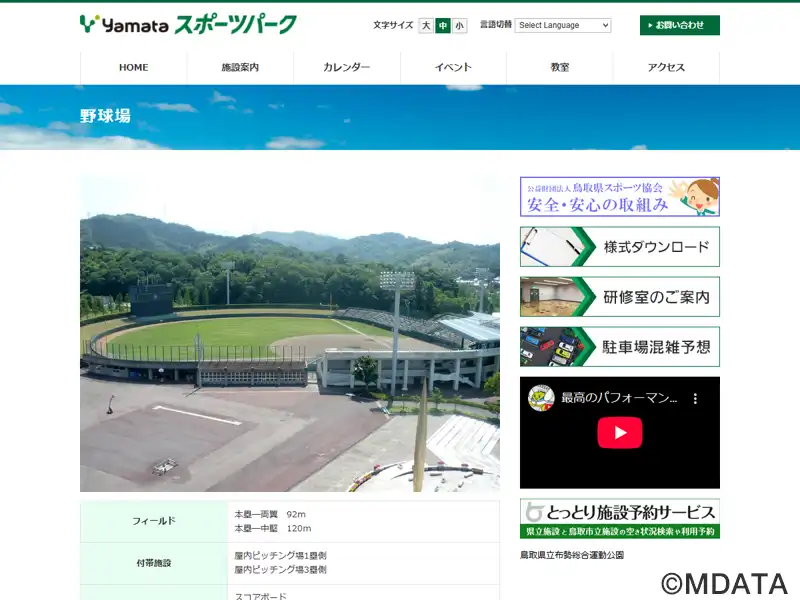800x600 pixels.
Task: Click the 野球場 page heading
Action: point(105,116)
